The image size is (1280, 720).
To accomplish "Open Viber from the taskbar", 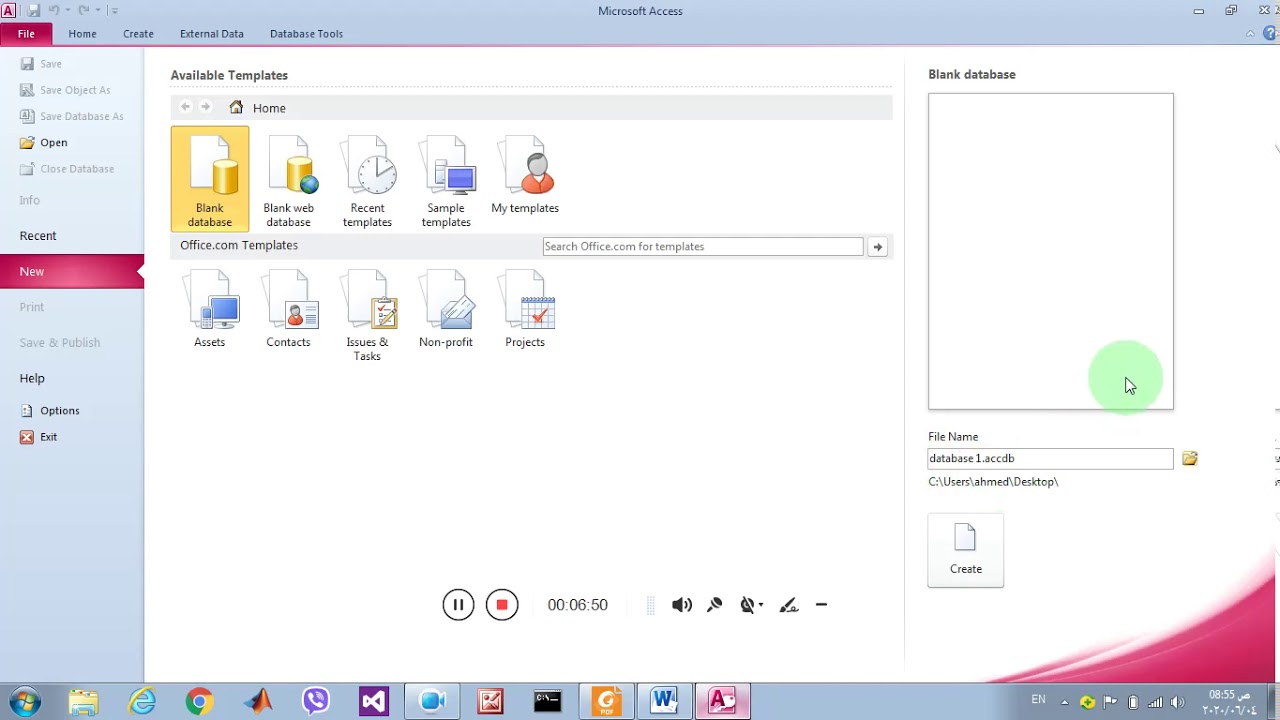I will (x=316, y=701).
